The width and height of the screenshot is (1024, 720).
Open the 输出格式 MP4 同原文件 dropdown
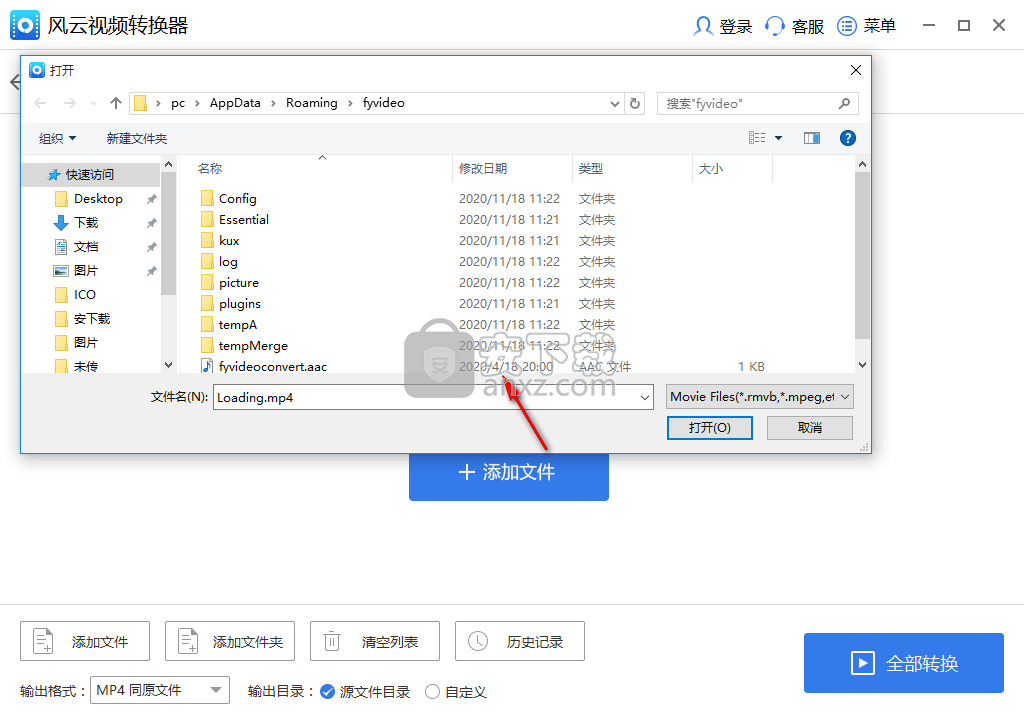160,690
